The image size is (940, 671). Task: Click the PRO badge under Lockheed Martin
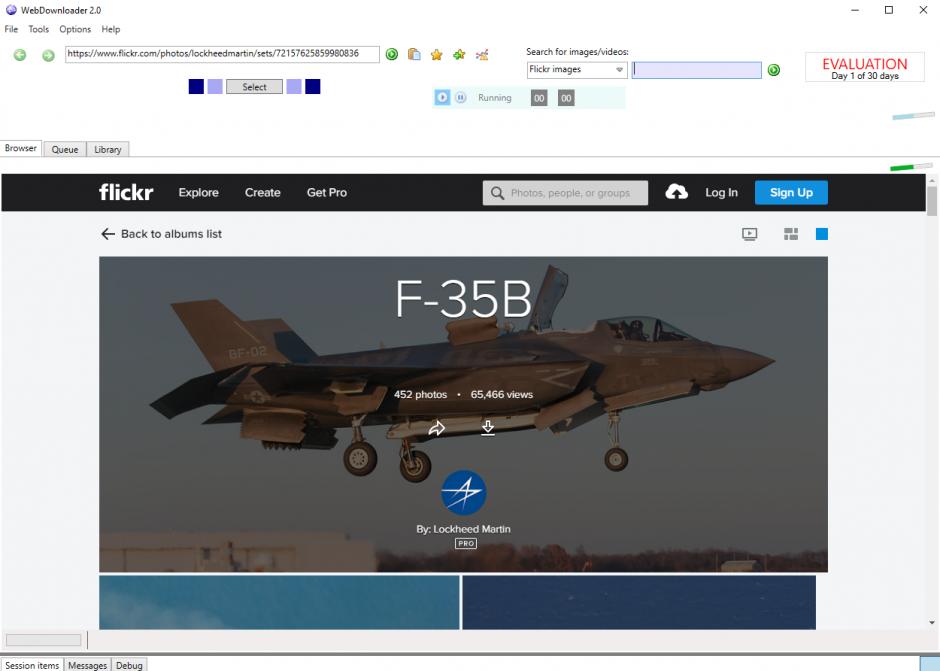coord(466,543)
